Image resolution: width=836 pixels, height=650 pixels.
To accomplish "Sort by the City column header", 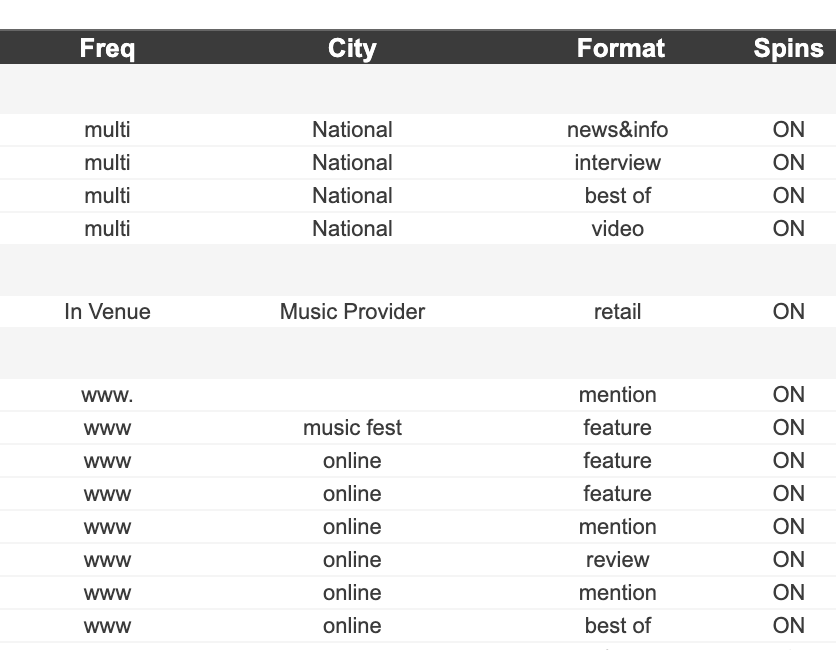I will (x=352, y=48).
